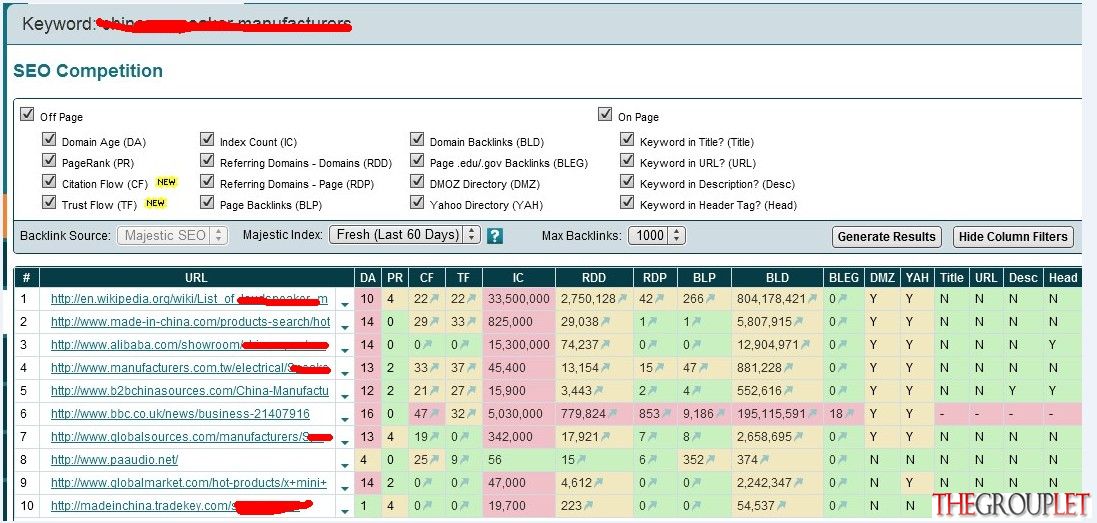Viewport: 1097px width, 523px height.
Task: Click BLP arrow next to 266
Action: pos(712,299)
